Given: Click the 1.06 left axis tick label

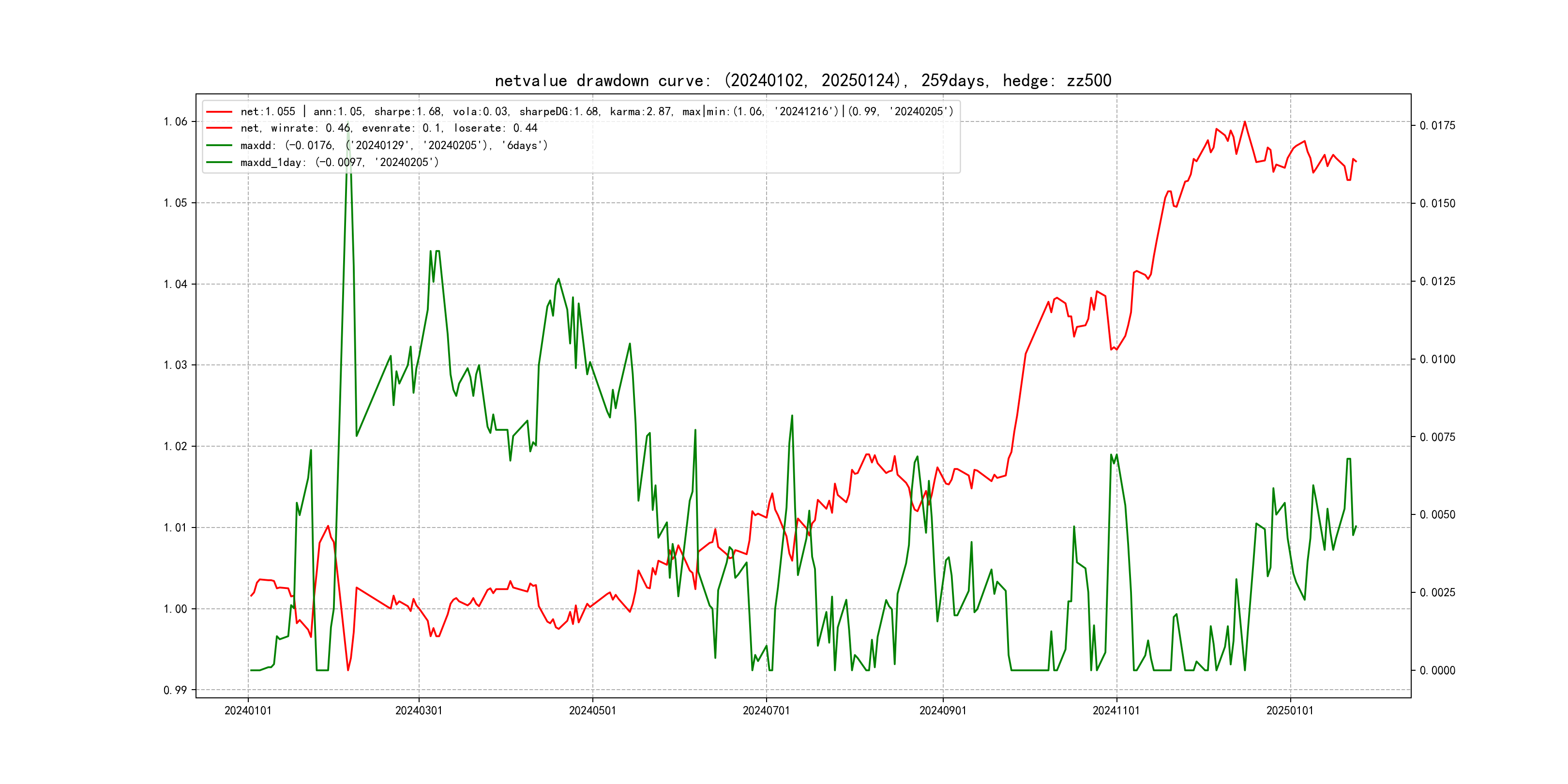Looking at the screenshot, I should [175, 122].
